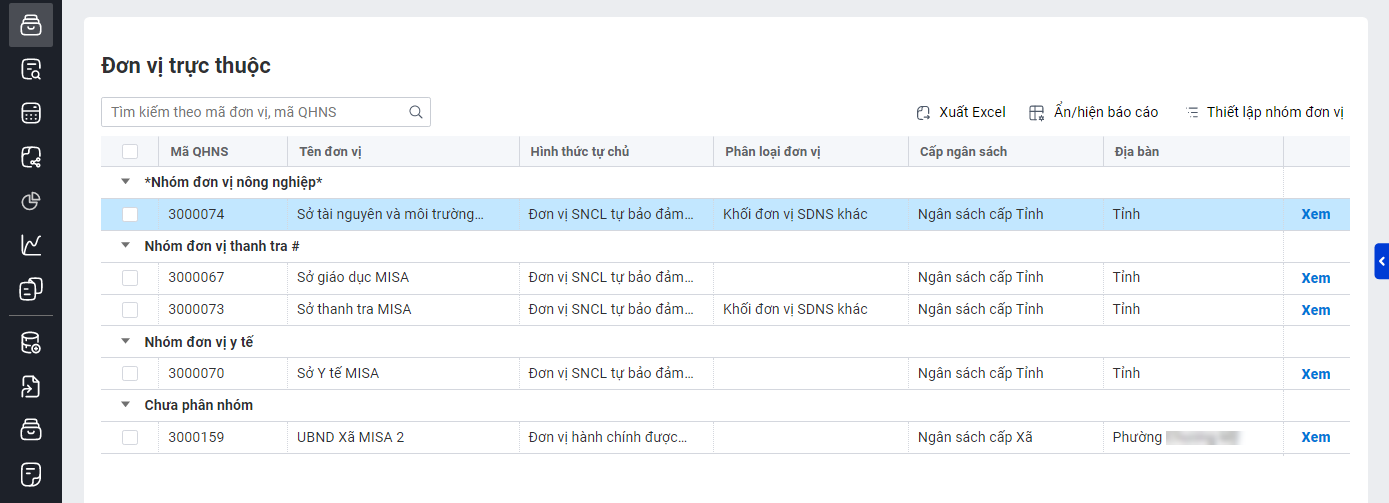Open the pie chart icon in sidebar
Viewport: 1389px width, 503px height.
click(31, 201)
